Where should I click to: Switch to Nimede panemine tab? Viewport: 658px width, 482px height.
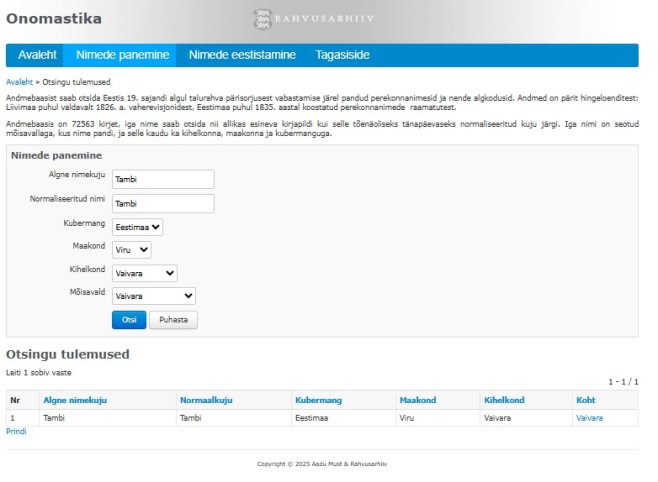(x=119, y=55)
